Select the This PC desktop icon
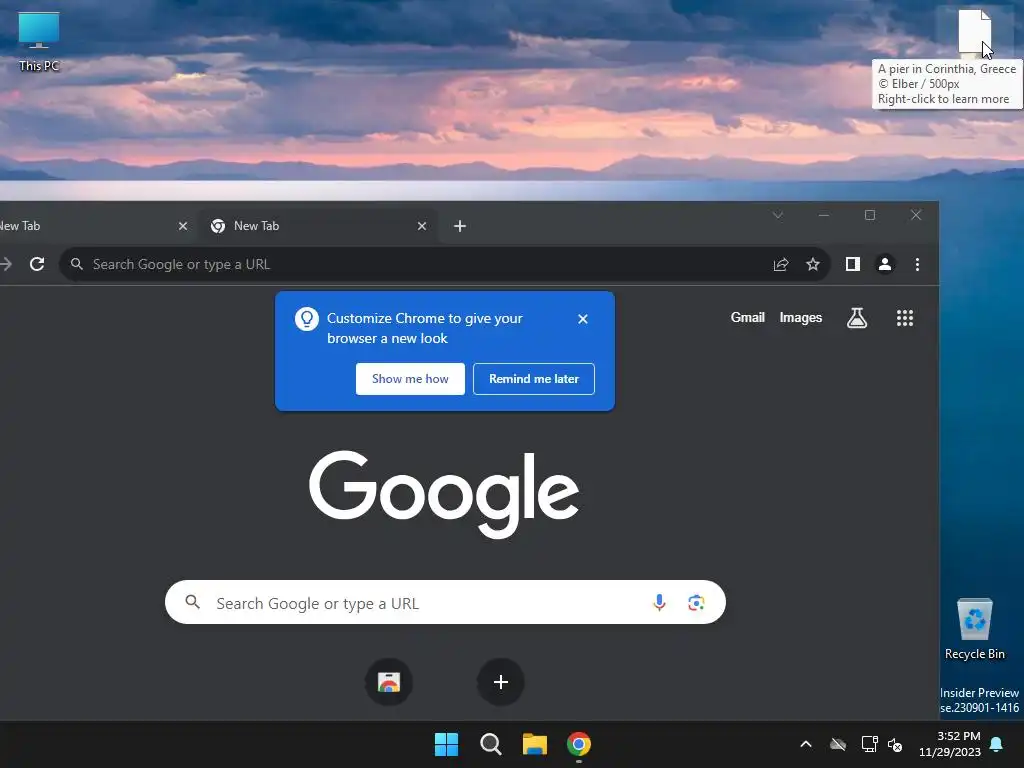Screen dimensions: 1024x768 tap(39, 41)
